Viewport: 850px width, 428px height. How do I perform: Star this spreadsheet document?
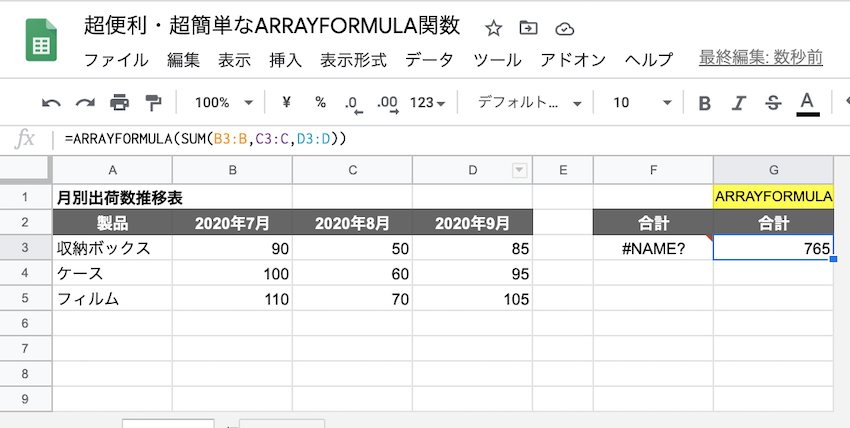pos(494,28)
